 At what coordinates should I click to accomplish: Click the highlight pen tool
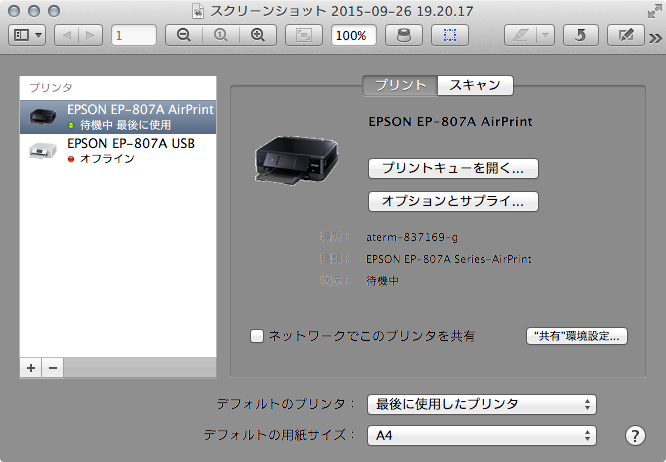coord(520,35)
